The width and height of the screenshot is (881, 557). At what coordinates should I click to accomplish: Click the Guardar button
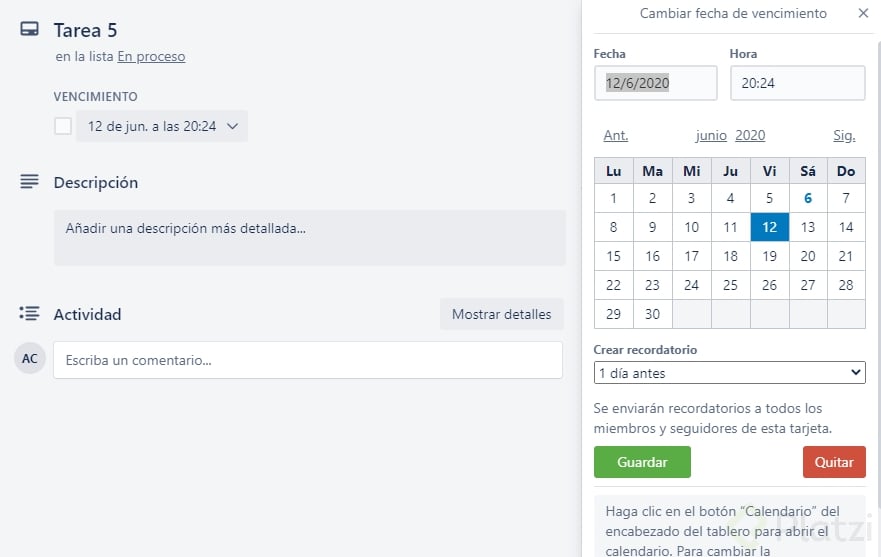(642, 462)
